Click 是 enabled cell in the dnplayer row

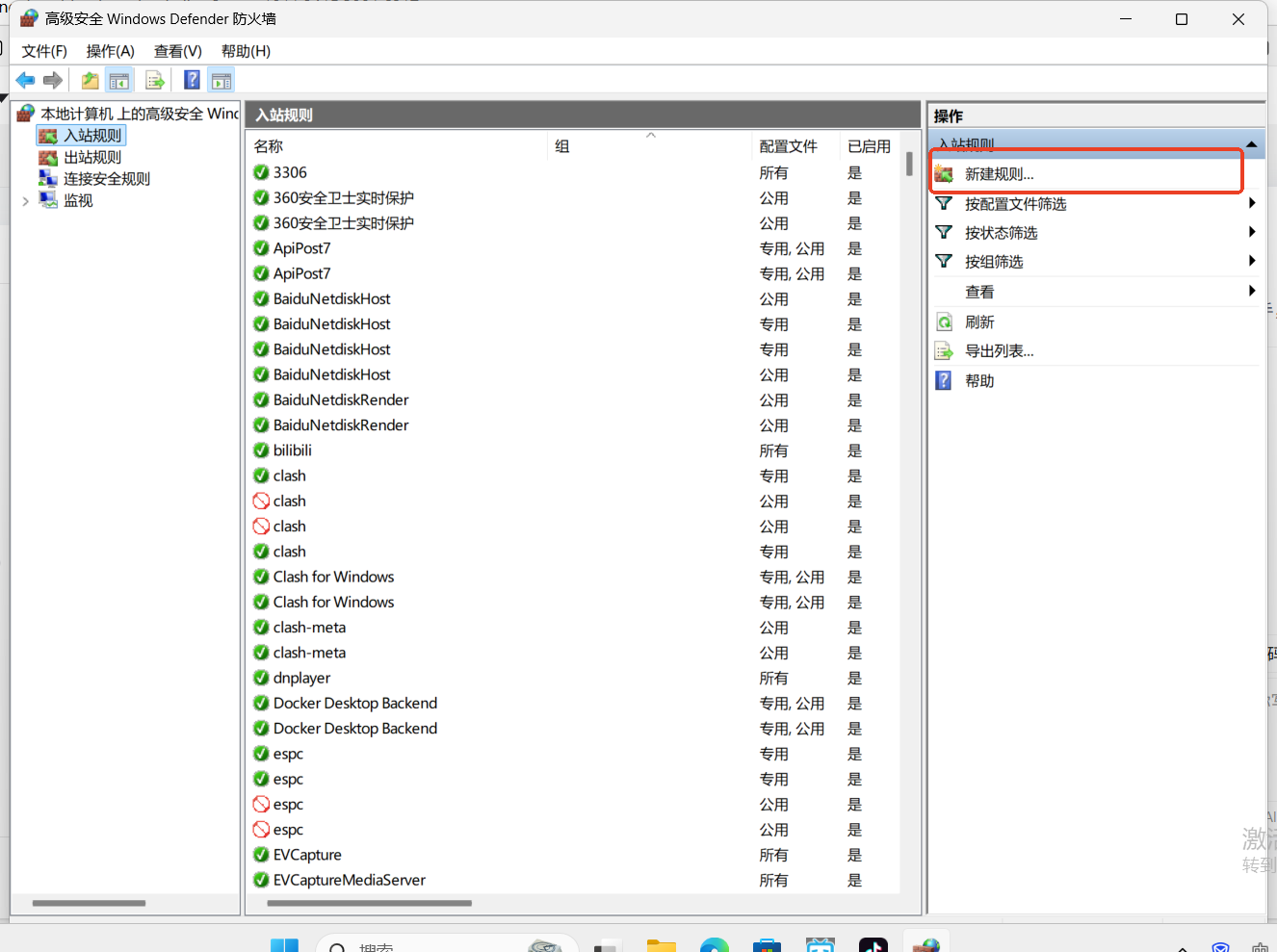[x=854, y=678]
